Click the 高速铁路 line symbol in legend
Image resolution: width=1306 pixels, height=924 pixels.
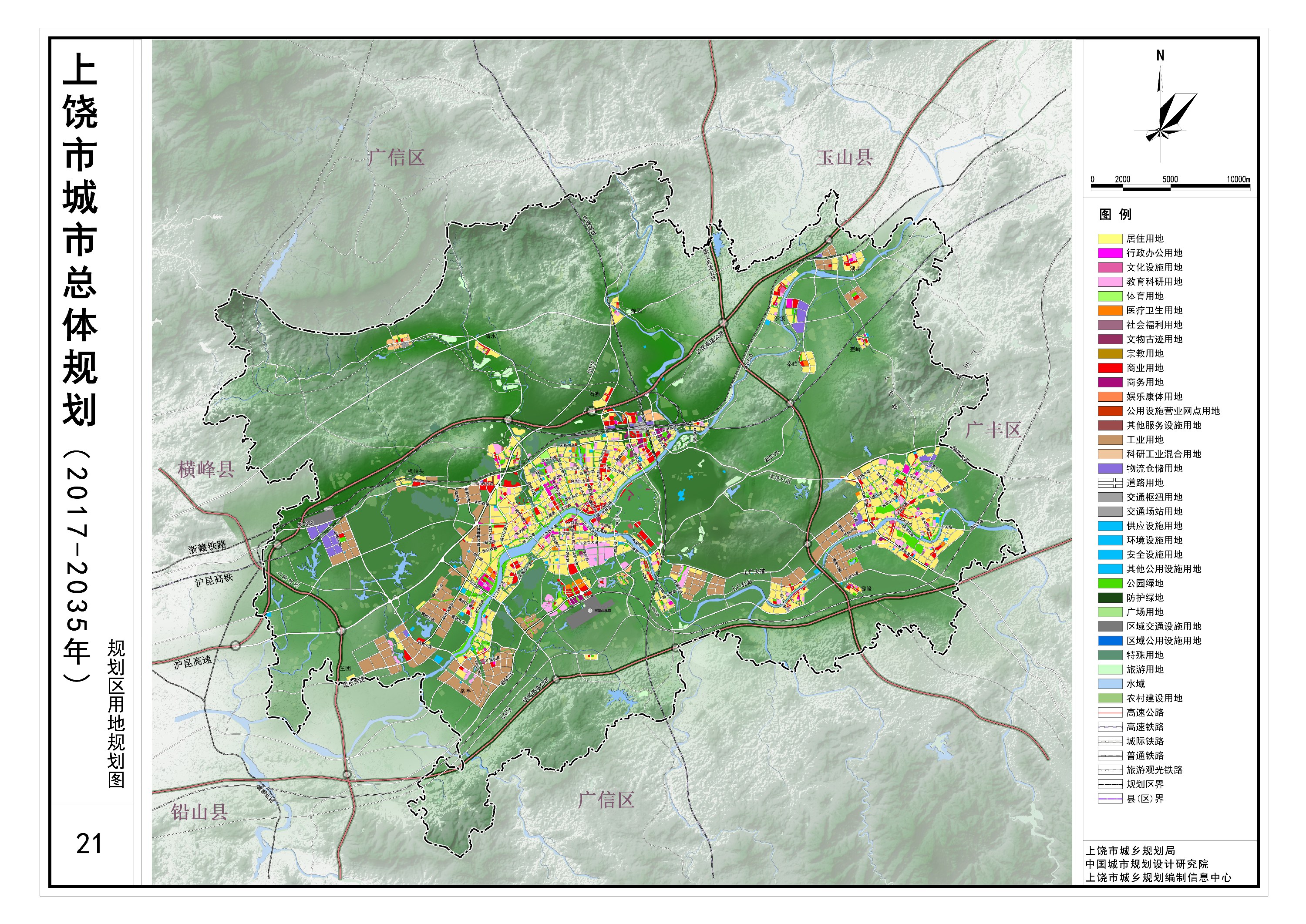1109,726
